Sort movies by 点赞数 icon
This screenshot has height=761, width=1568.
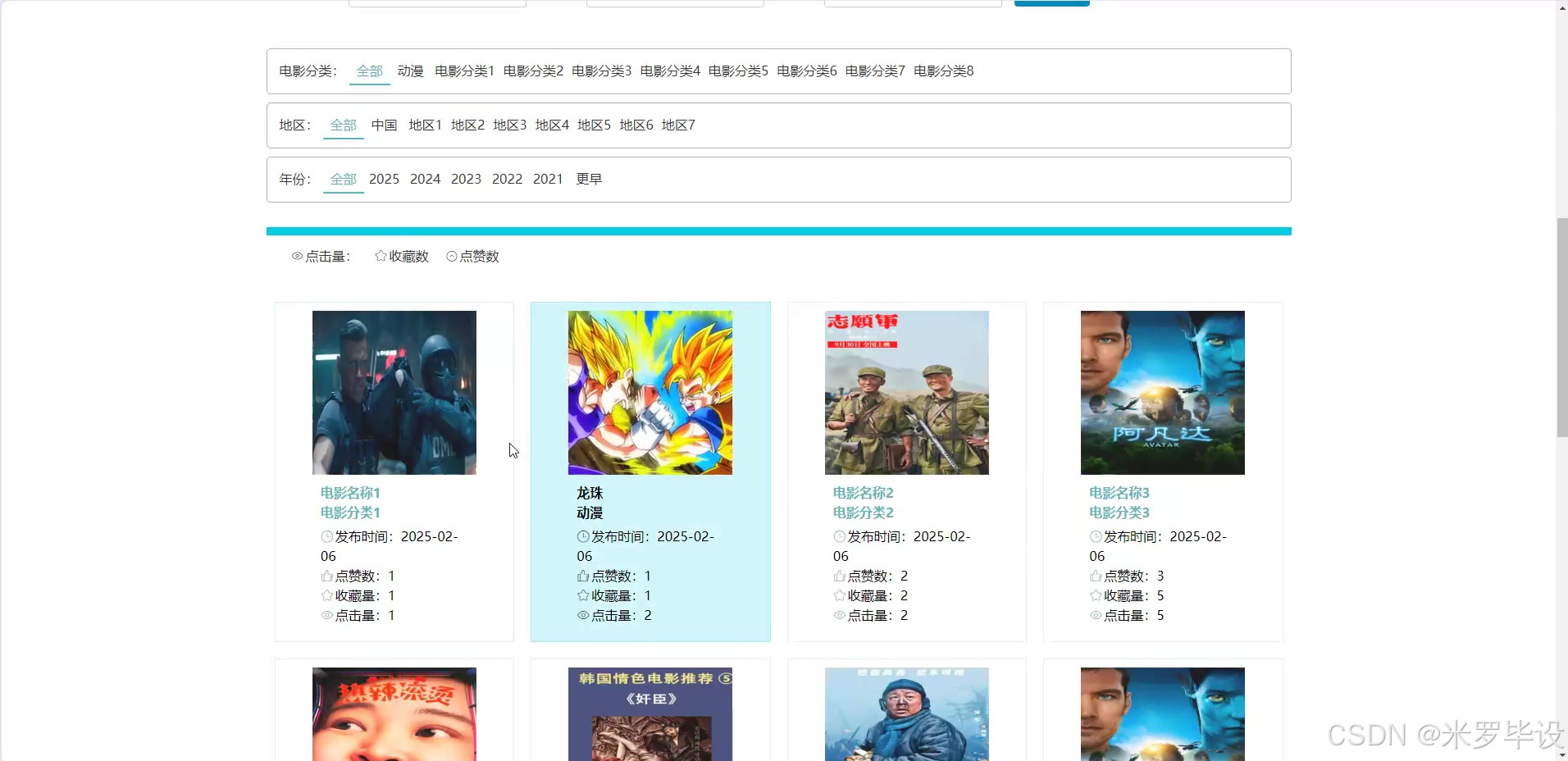point(452,257)
